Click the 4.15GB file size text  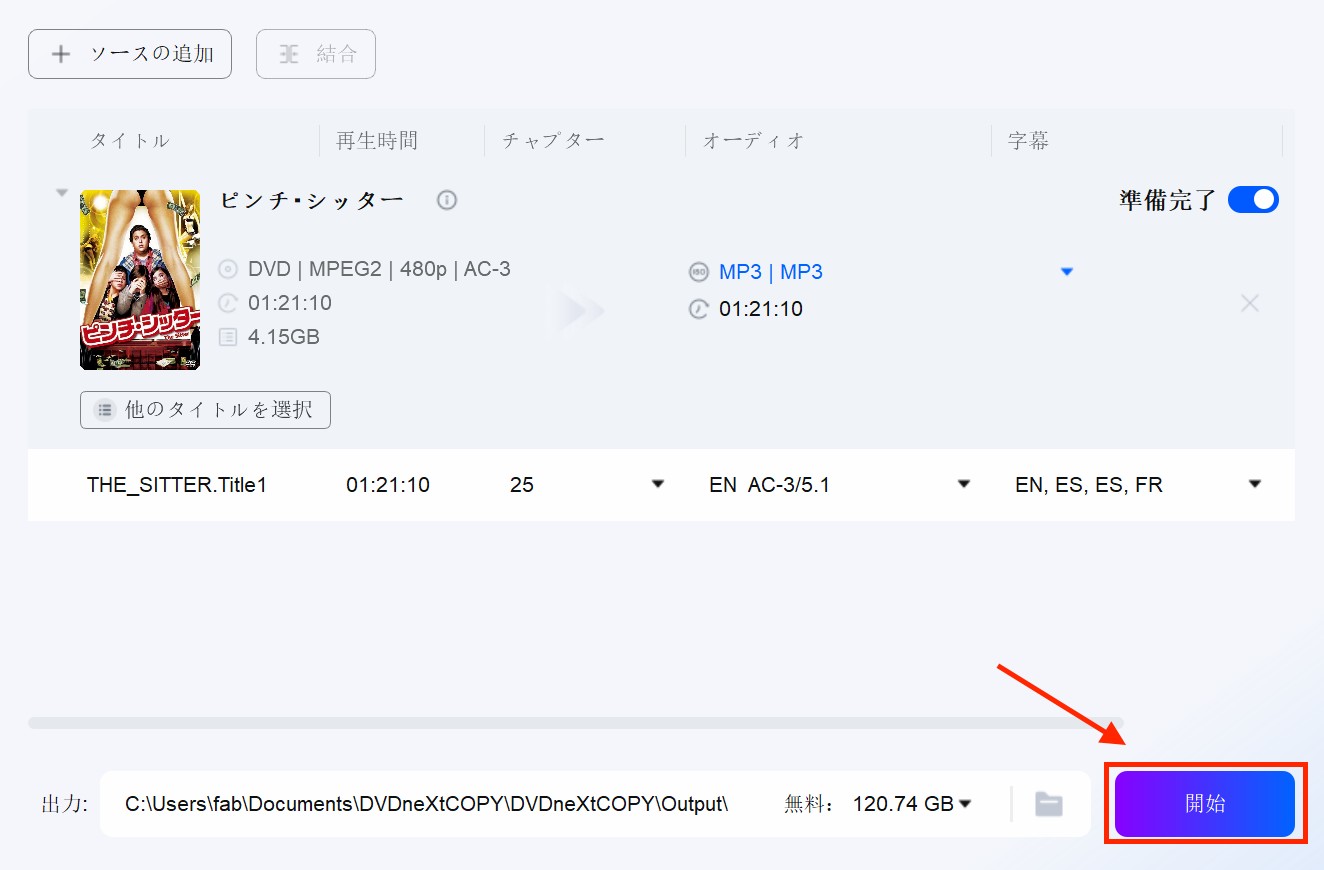[284, 337]
